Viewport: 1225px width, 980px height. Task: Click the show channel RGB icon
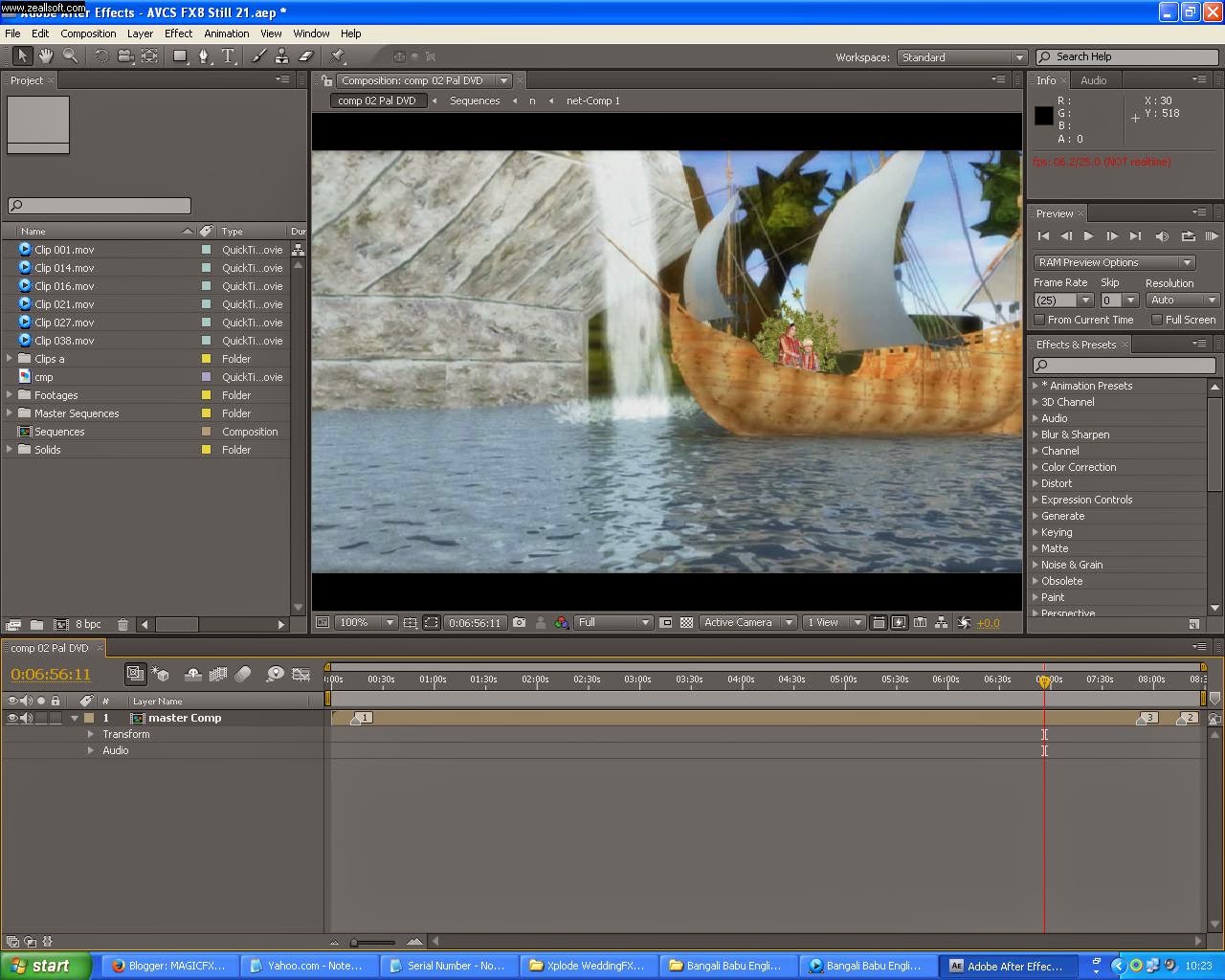(x=562, y=622)
